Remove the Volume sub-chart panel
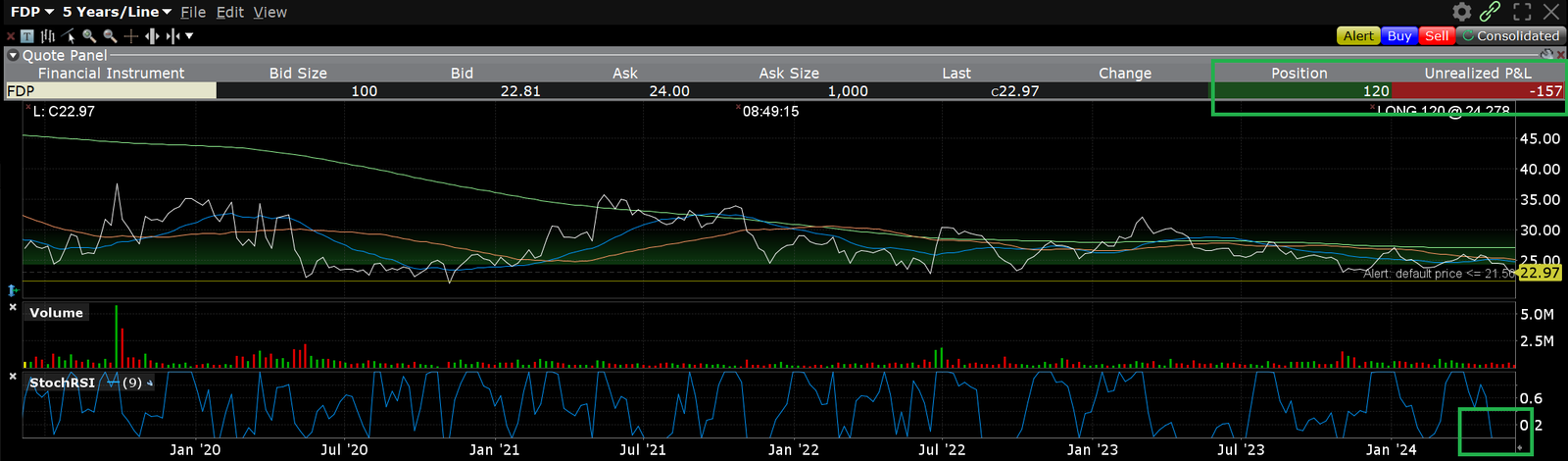Viewport: 1568px width, 461px height. tap(13, 308)
